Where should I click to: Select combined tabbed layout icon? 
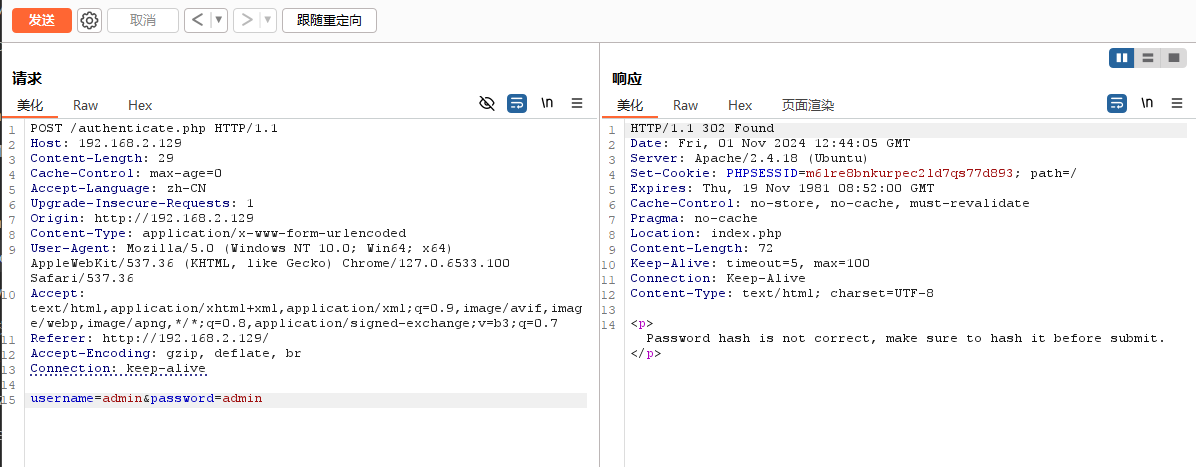tap(1174, 58)
